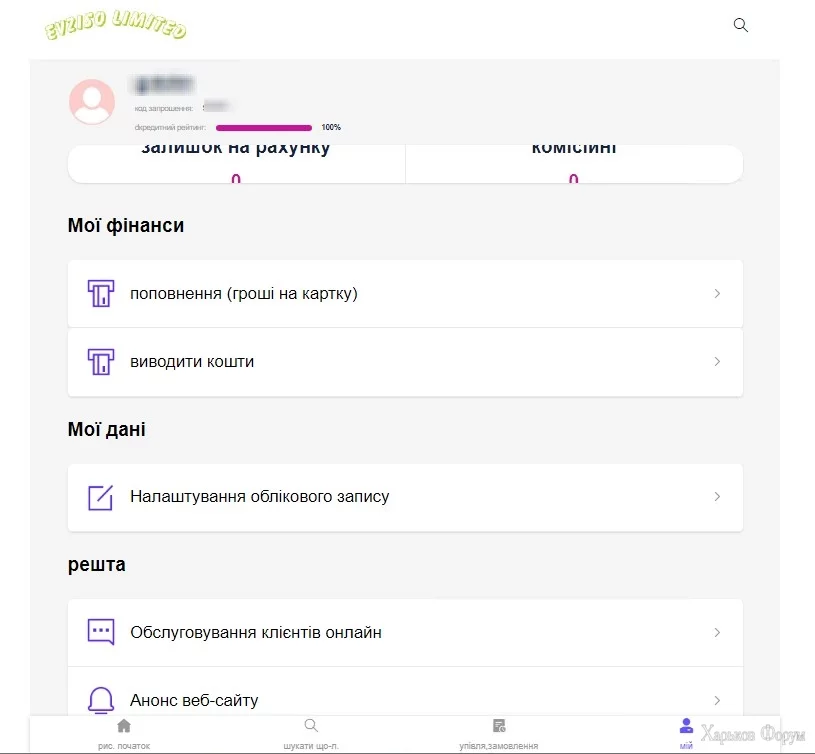Open chevron for Налаштування облікового запису
Screen dimensions: 815x754
[717, 497]
